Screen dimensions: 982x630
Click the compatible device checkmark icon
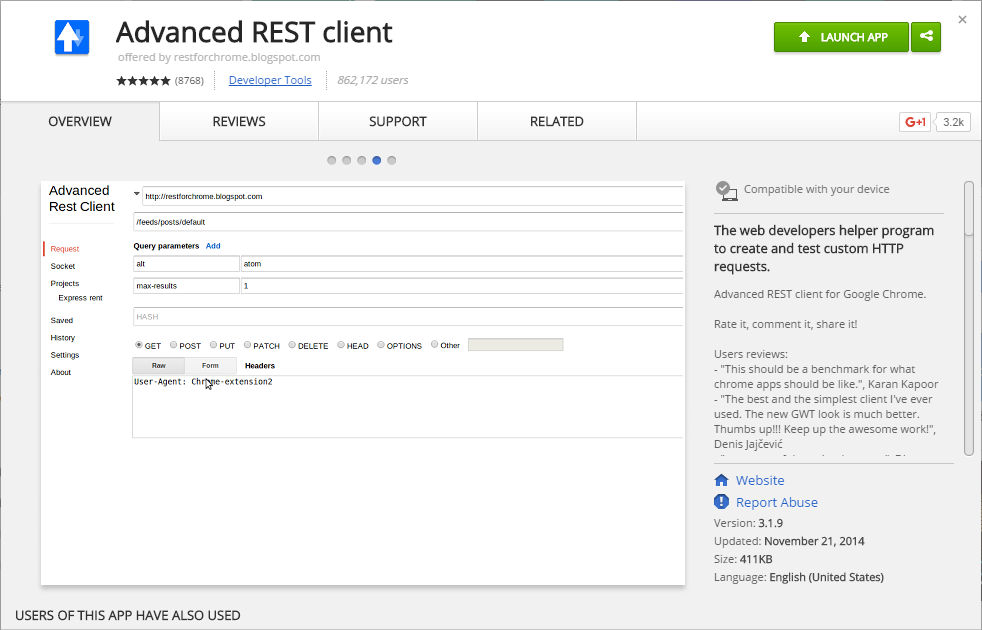(x=726, y=190)
